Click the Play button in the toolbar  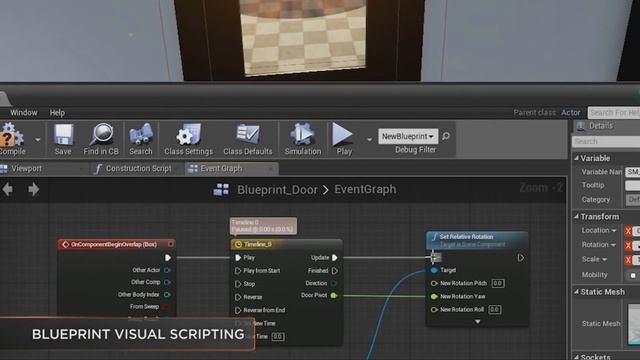click(343, 139)
